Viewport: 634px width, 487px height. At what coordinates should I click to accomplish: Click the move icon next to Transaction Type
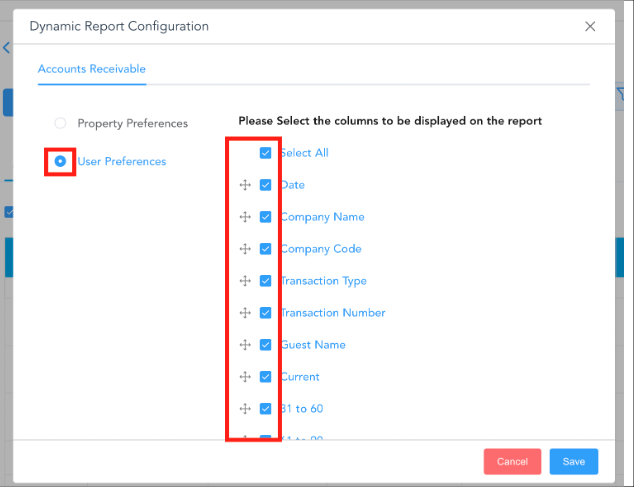click(x=245, y=281)
